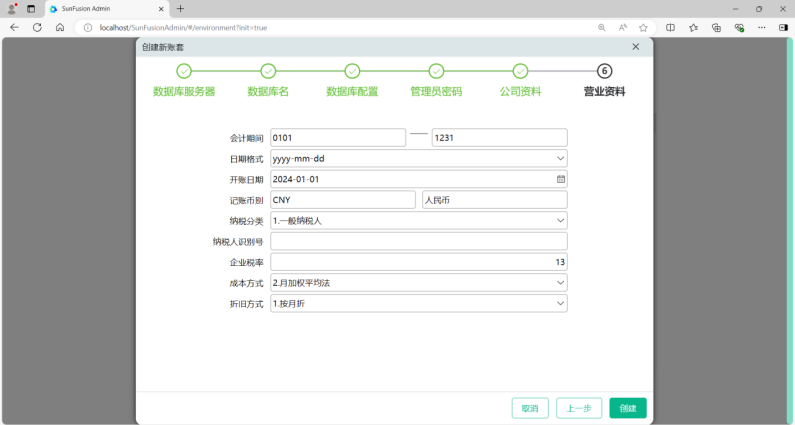Open split screen icon
This screenshot has height=425, width=795.
click(x=670, y=28)
